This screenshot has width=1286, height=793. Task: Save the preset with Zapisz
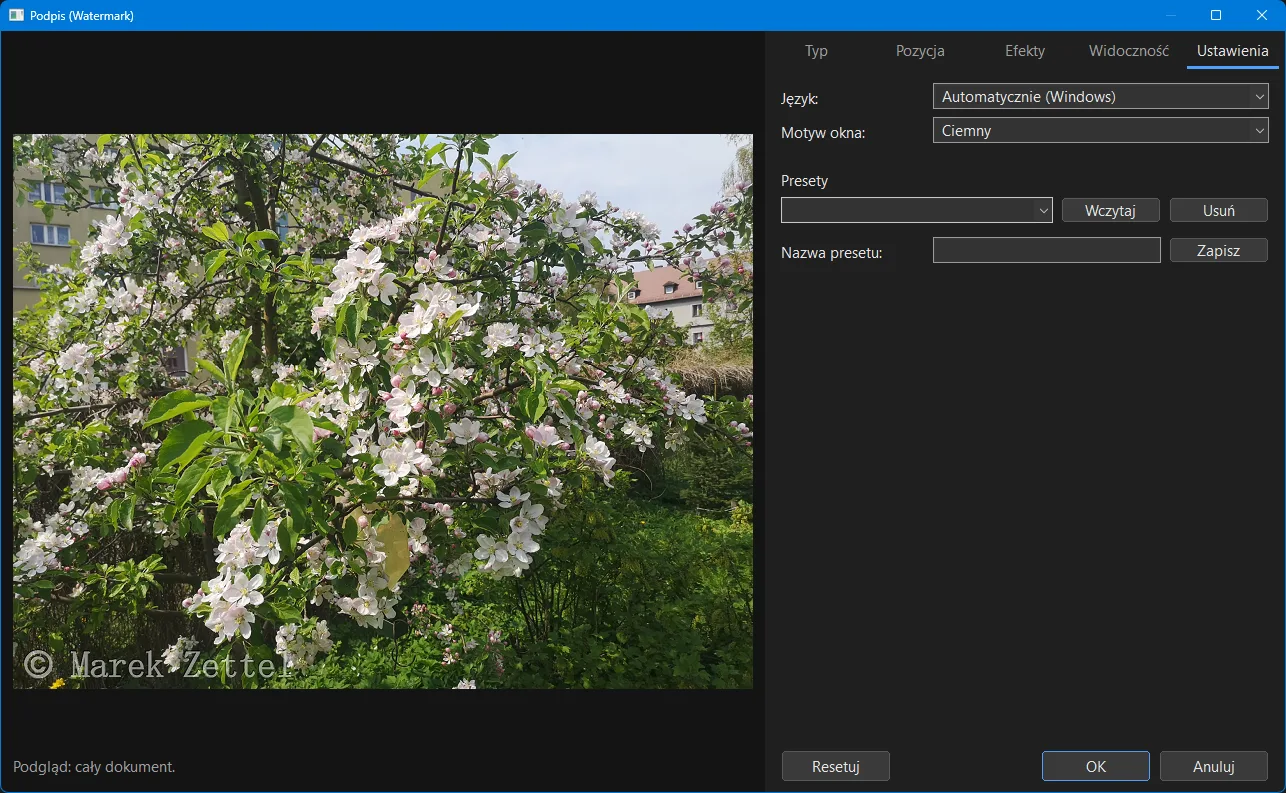[x=1219, y=250]
